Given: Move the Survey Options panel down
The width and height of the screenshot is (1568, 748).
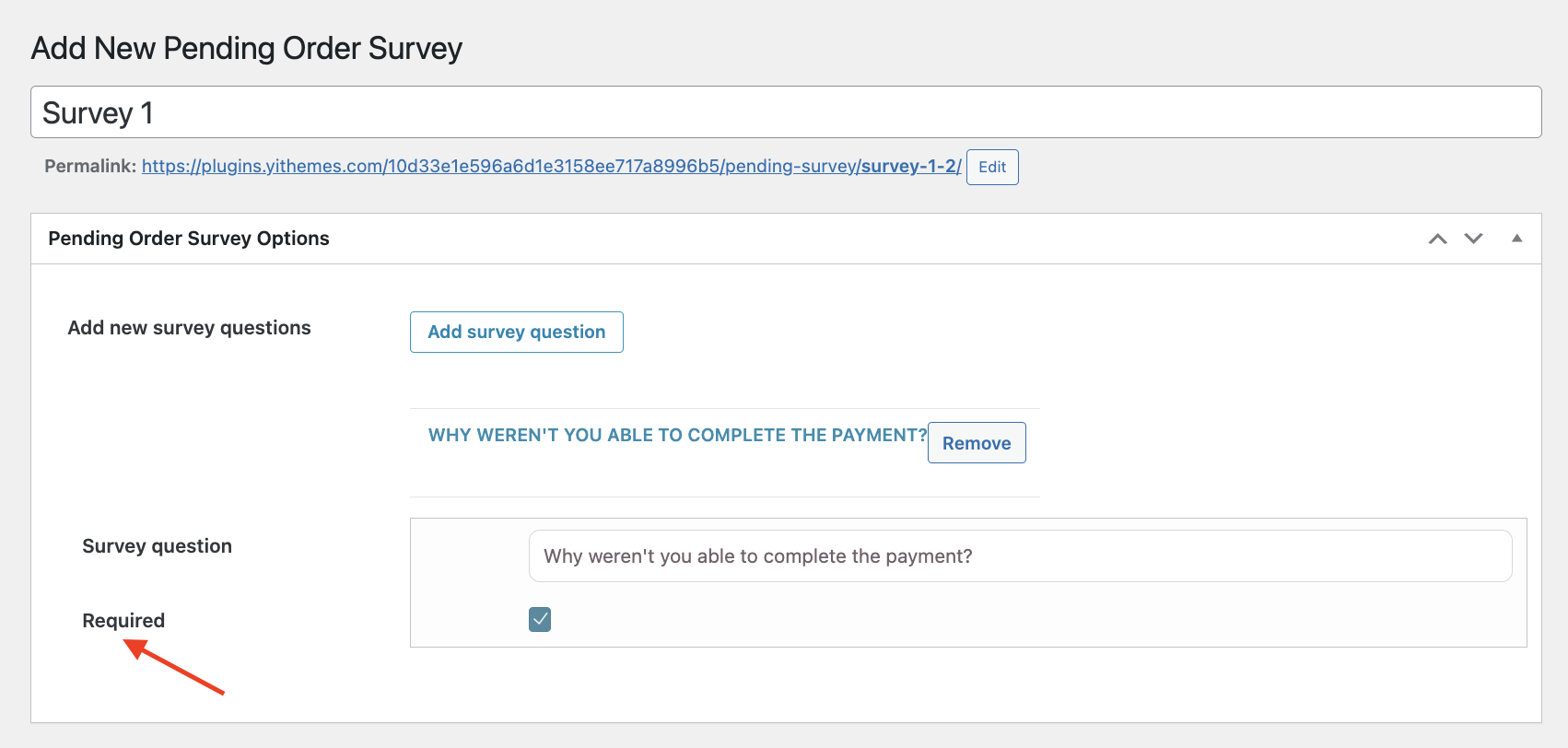Looking at the screenshot, I should pyautogui.click(x=1474, y=239).
